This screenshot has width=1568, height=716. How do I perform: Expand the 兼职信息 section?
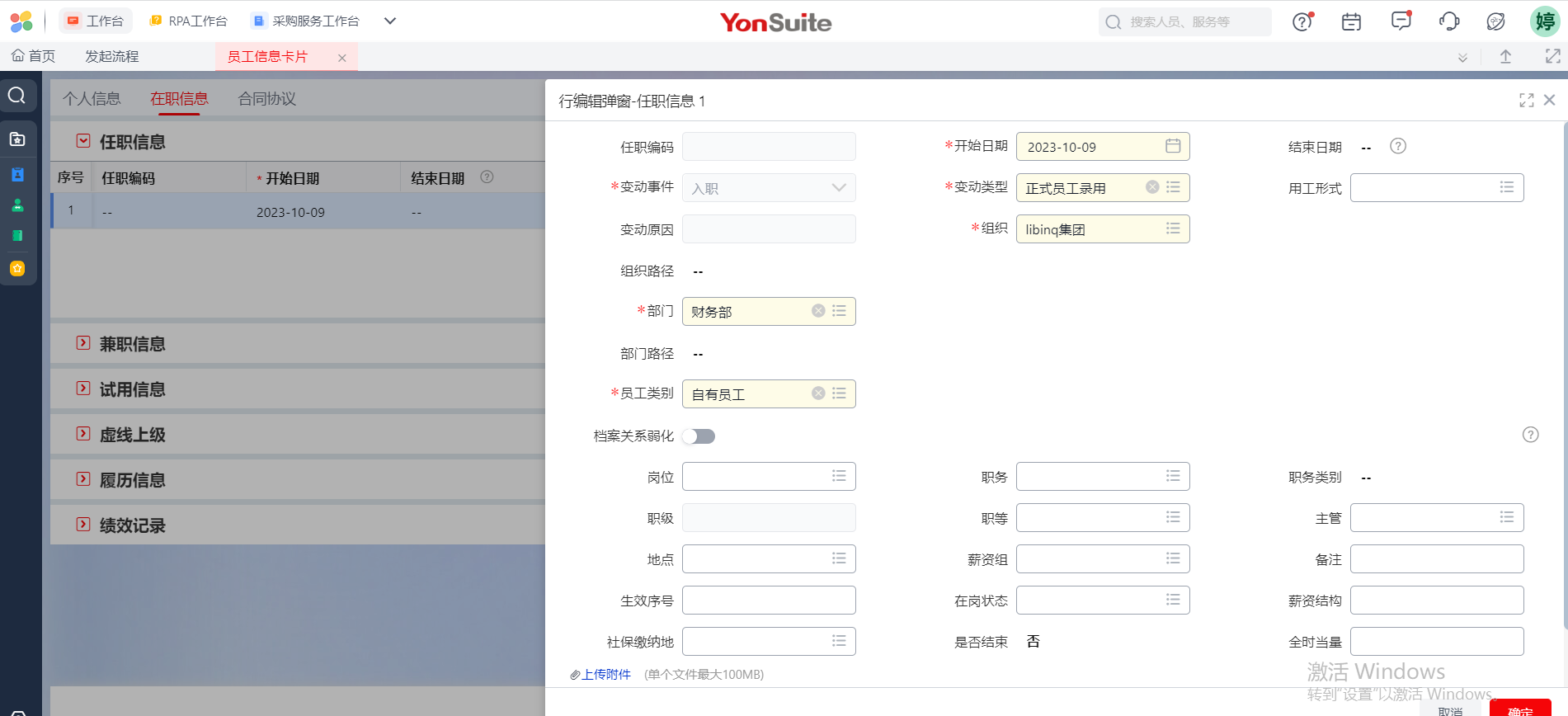click(83, 343)
